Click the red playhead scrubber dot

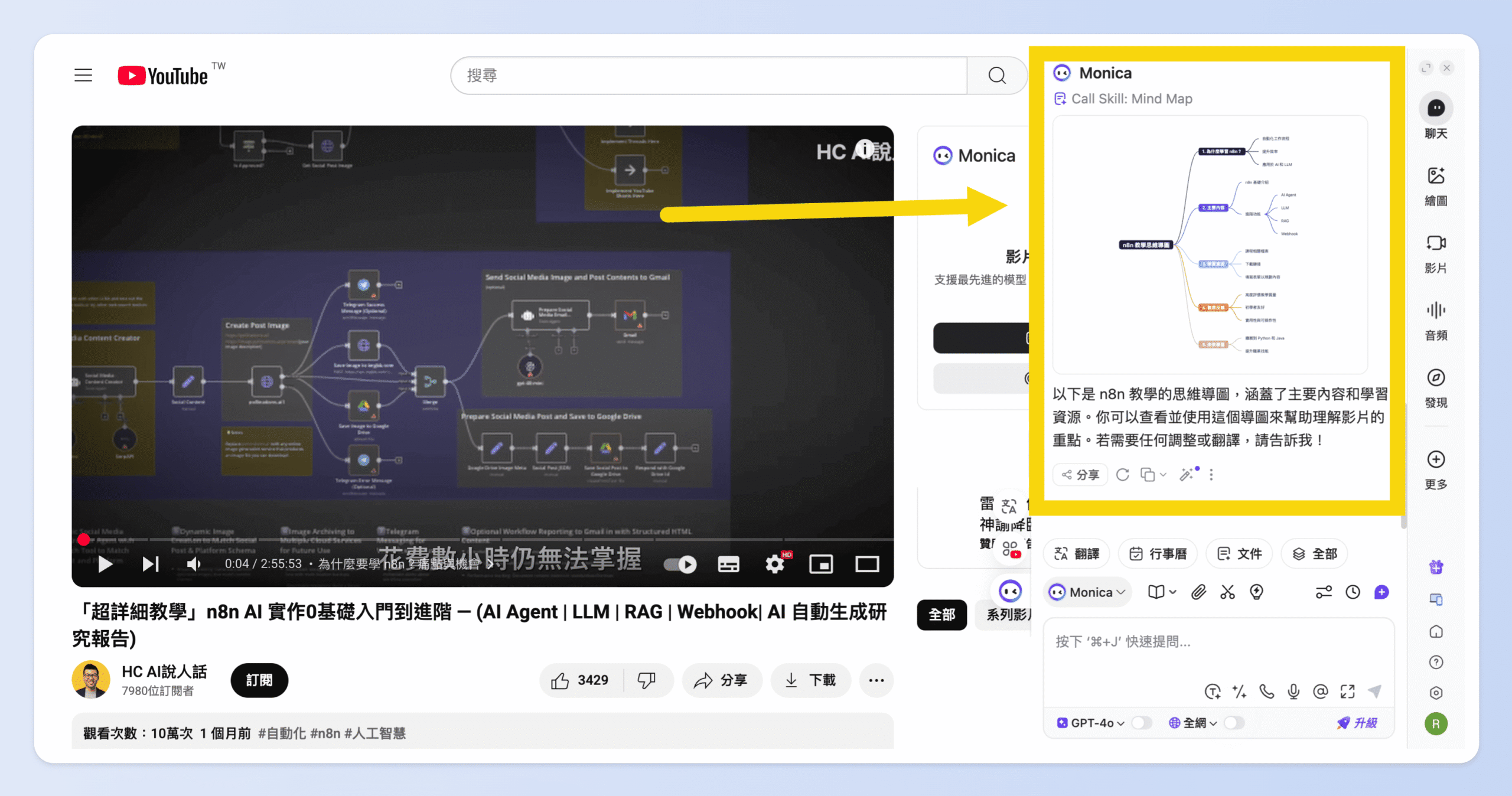[84, 539]
